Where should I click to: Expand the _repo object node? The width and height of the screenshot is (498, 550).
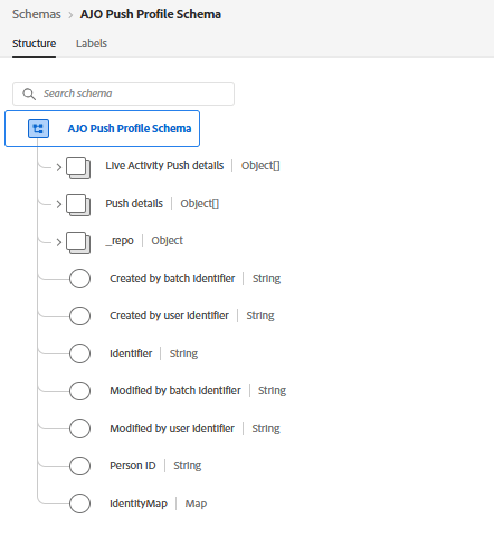[x=59, y=242]
